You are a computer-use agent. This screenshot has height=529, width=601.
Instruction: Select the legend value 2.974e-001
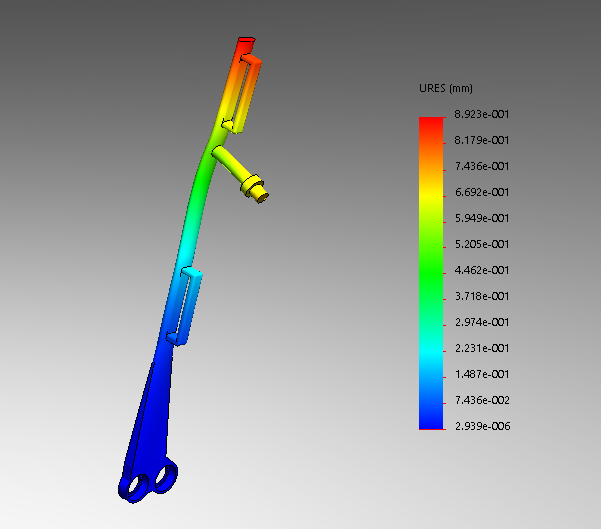[482, 322]
